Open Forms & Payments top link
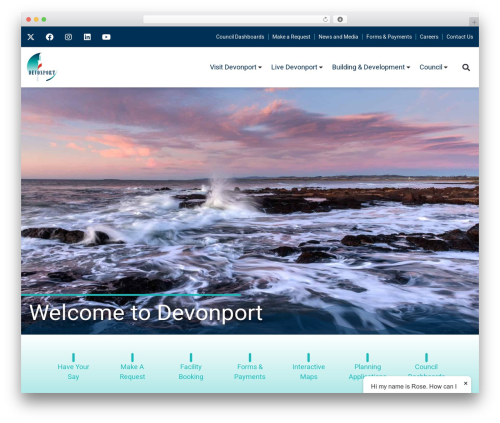Viewport: 500px width, 423px height. pyautogui.click(x=389, y=37)
